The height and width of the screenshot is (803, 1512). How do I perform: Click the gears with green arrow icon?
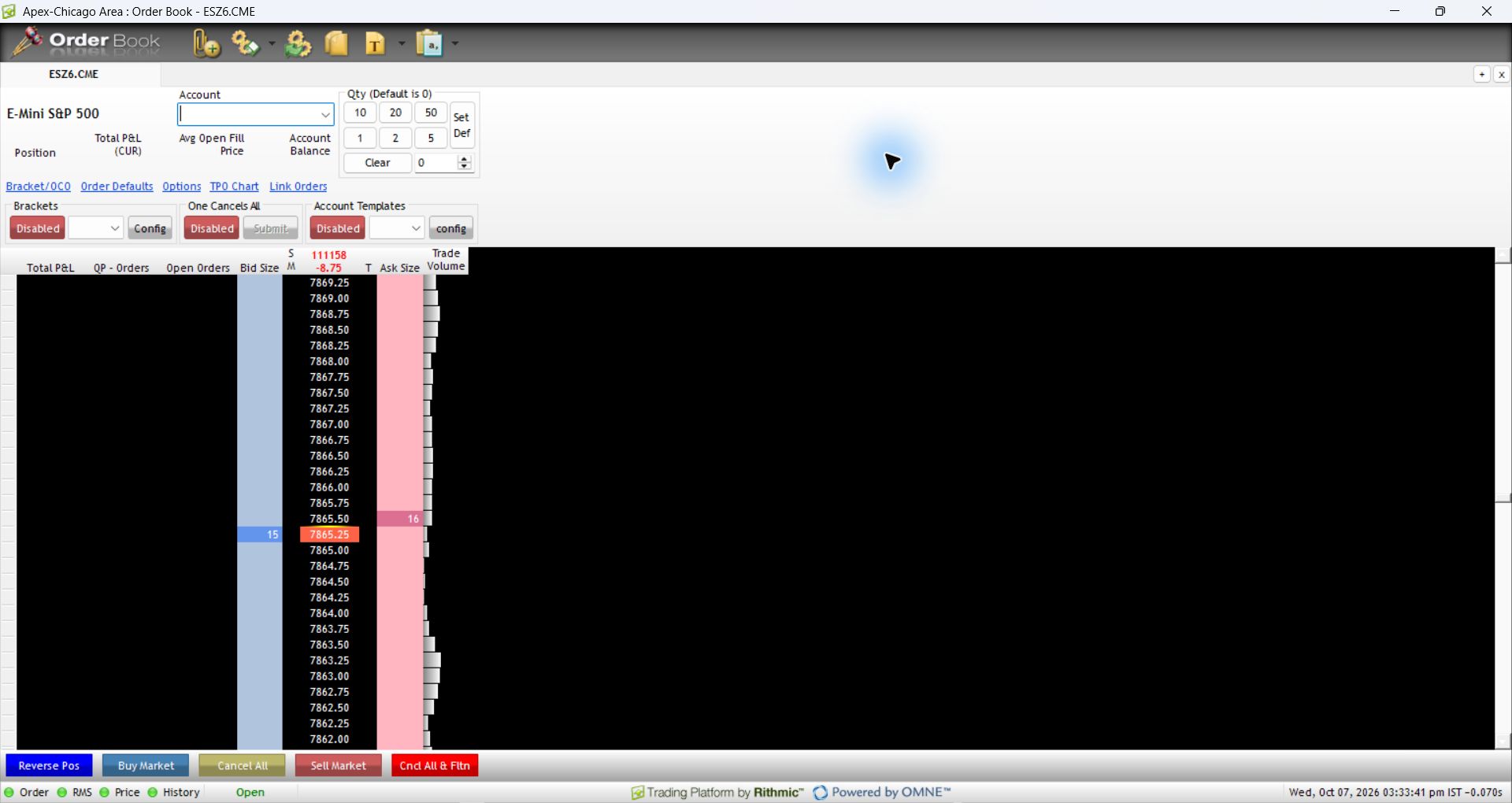tap(298, 43)
